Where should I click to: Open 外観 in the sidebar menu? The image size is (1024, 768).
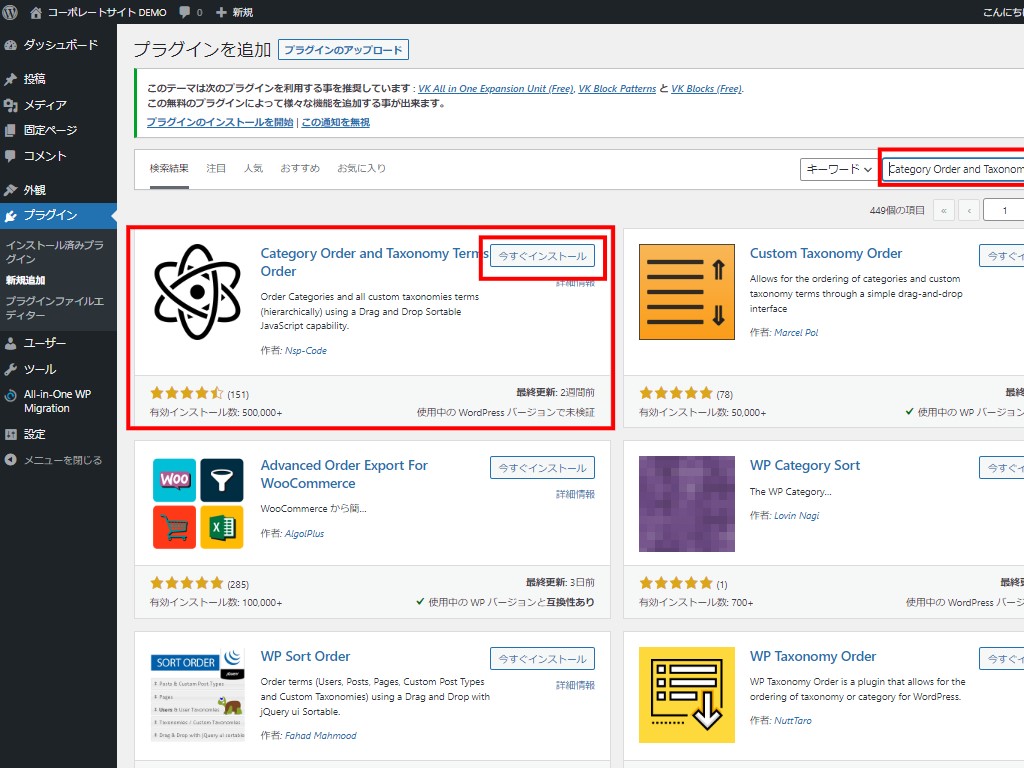pyautogui.click(x=35, y=190)
